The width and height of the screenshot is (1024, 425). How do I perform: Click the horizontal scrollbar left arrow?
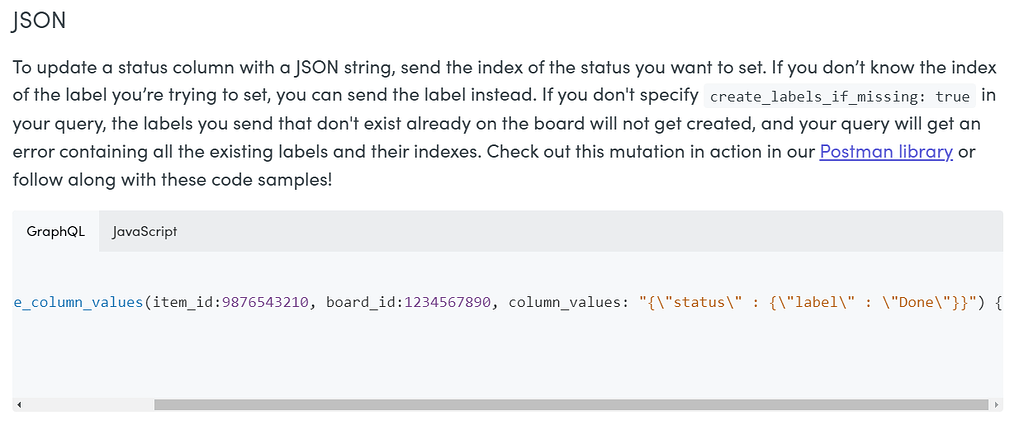click(19, 405)
